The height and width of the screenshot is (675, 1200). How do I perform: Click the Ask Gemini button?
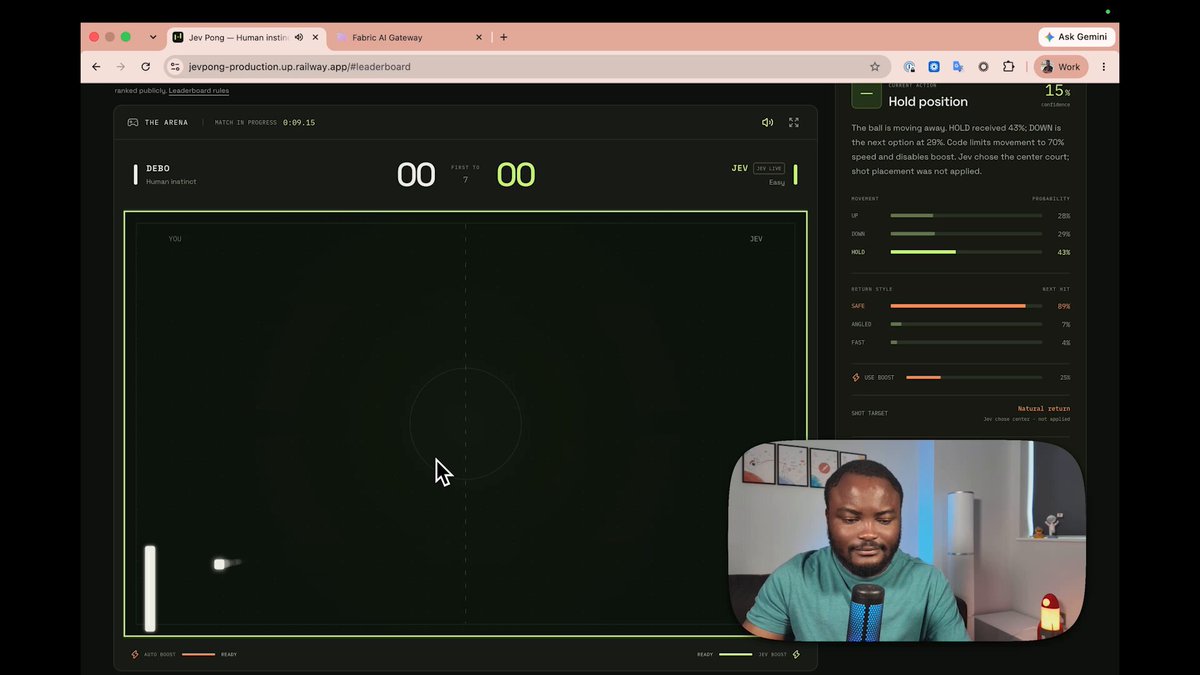[x=1077, y=37]
